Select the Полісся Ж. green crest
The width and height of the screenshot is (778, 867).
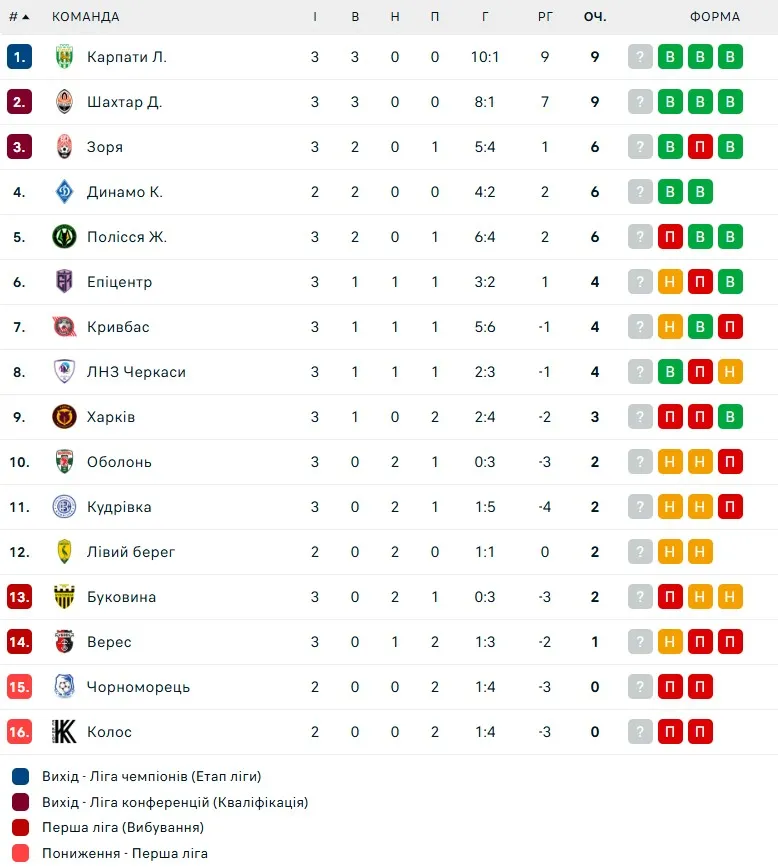pyautogui.click(x=64, y=237)
